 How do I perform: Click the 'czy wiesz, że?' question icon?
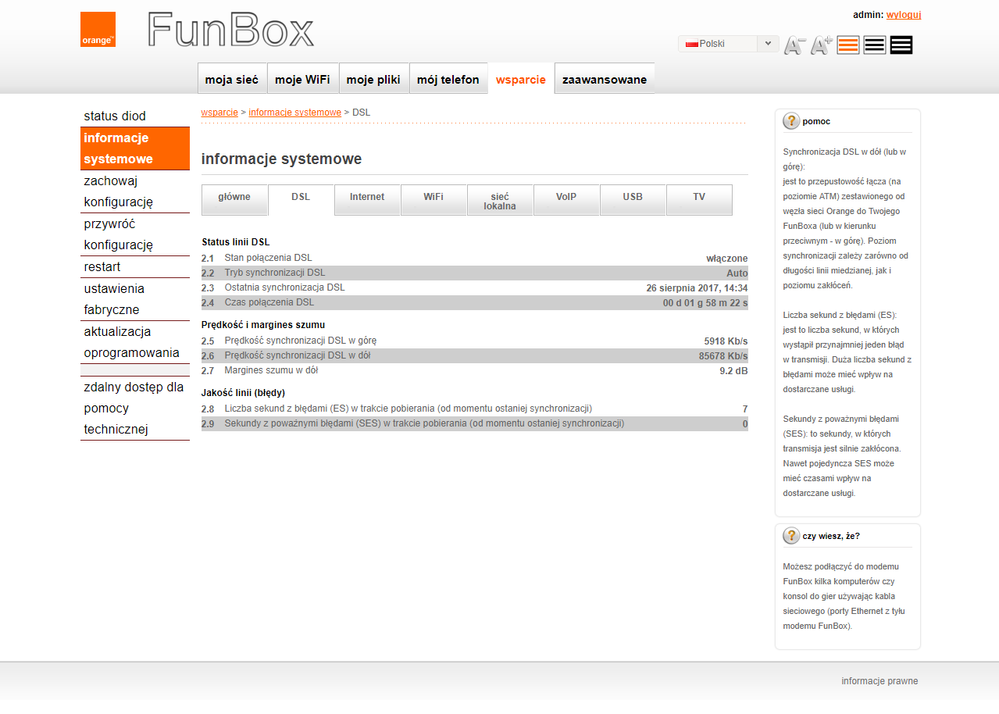[x=791, y=536]
